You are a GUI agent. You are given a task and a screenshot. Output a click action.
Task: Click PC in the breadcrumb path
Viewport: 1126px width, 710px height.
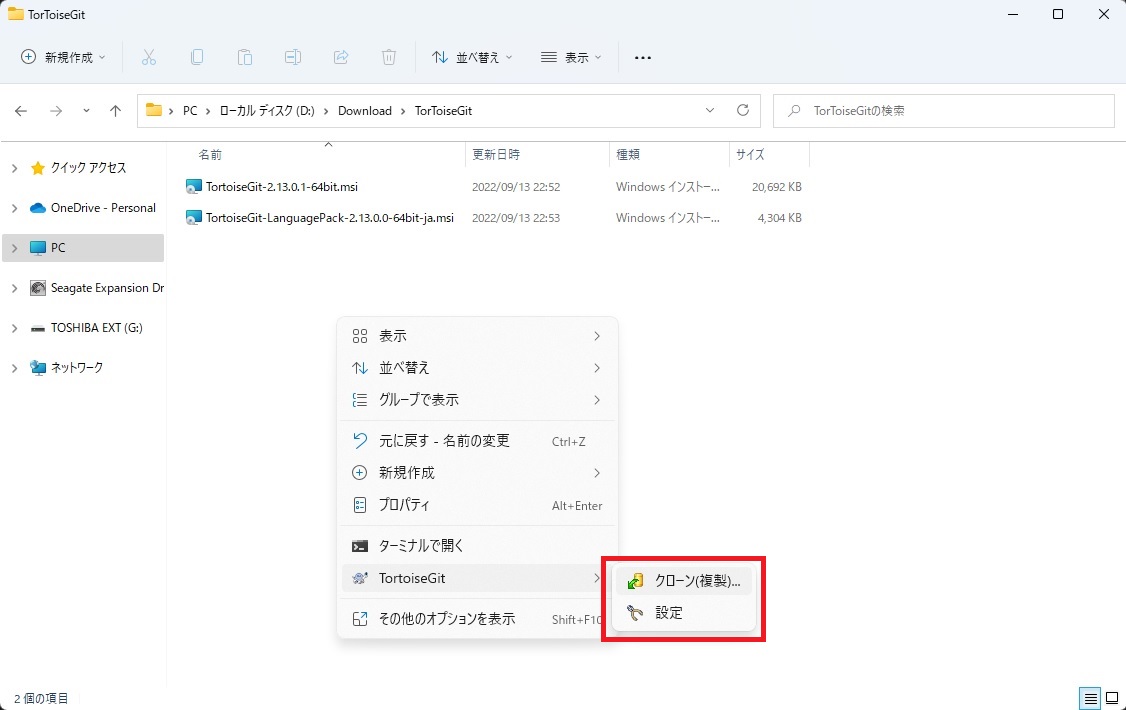click(x=190, y=111)
